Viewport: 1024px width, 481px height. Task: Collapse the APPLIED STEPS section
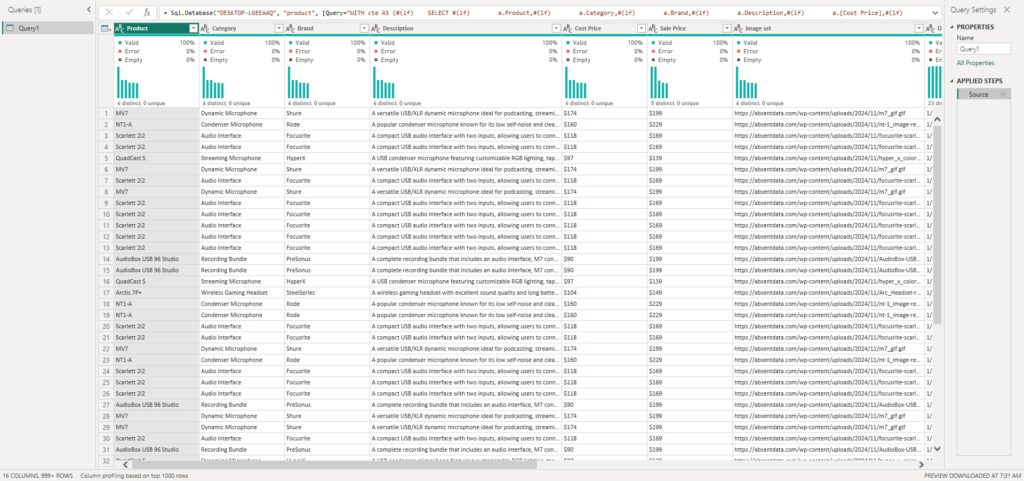(x=953, y=81)
